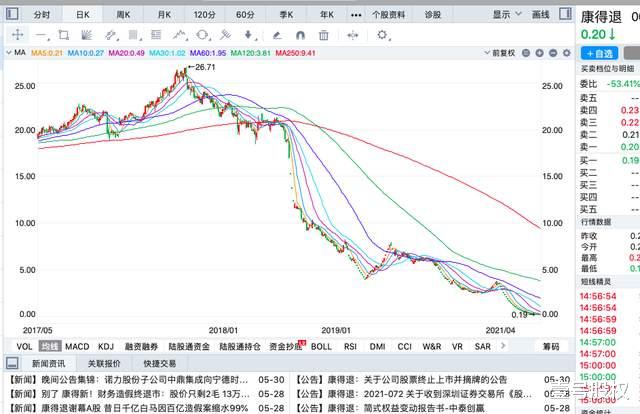Viewport: 640px width, 414px height.
Task: Select the straight line drawing tool
Action: [x=42, y=36]
